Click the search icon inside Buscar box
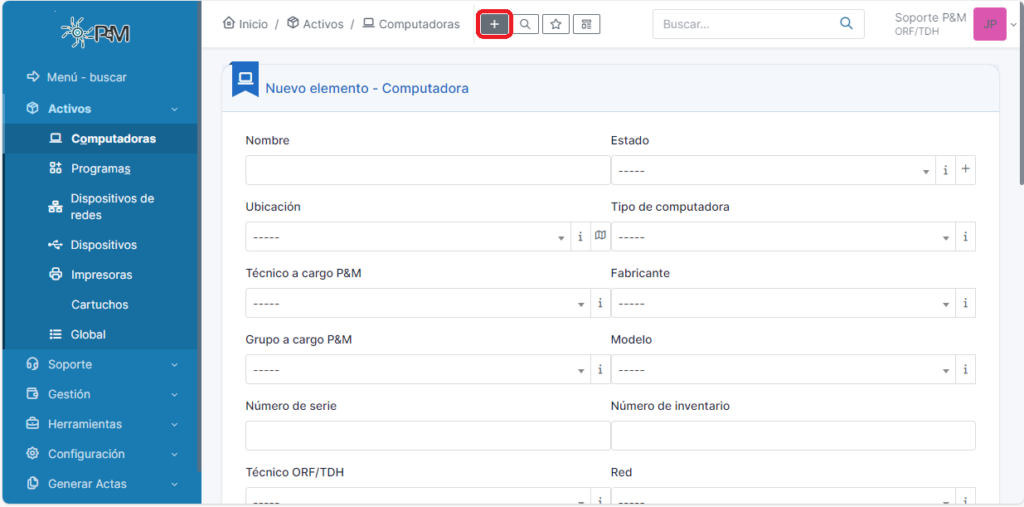This screenshot has width=1024, height=507. tap(846, 24)
